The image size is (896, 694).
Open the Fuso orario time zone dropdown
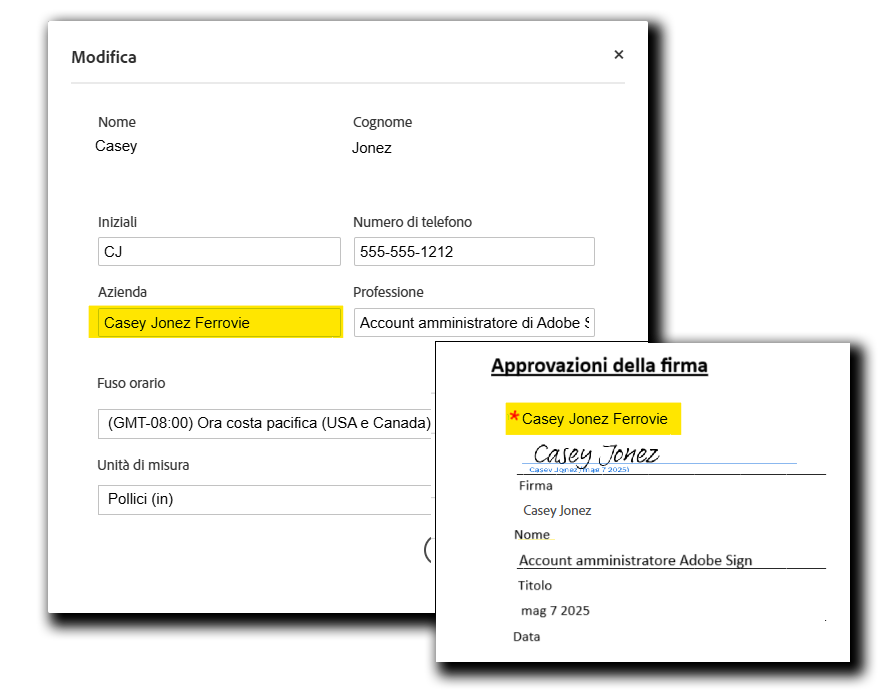tap(266, 424)
